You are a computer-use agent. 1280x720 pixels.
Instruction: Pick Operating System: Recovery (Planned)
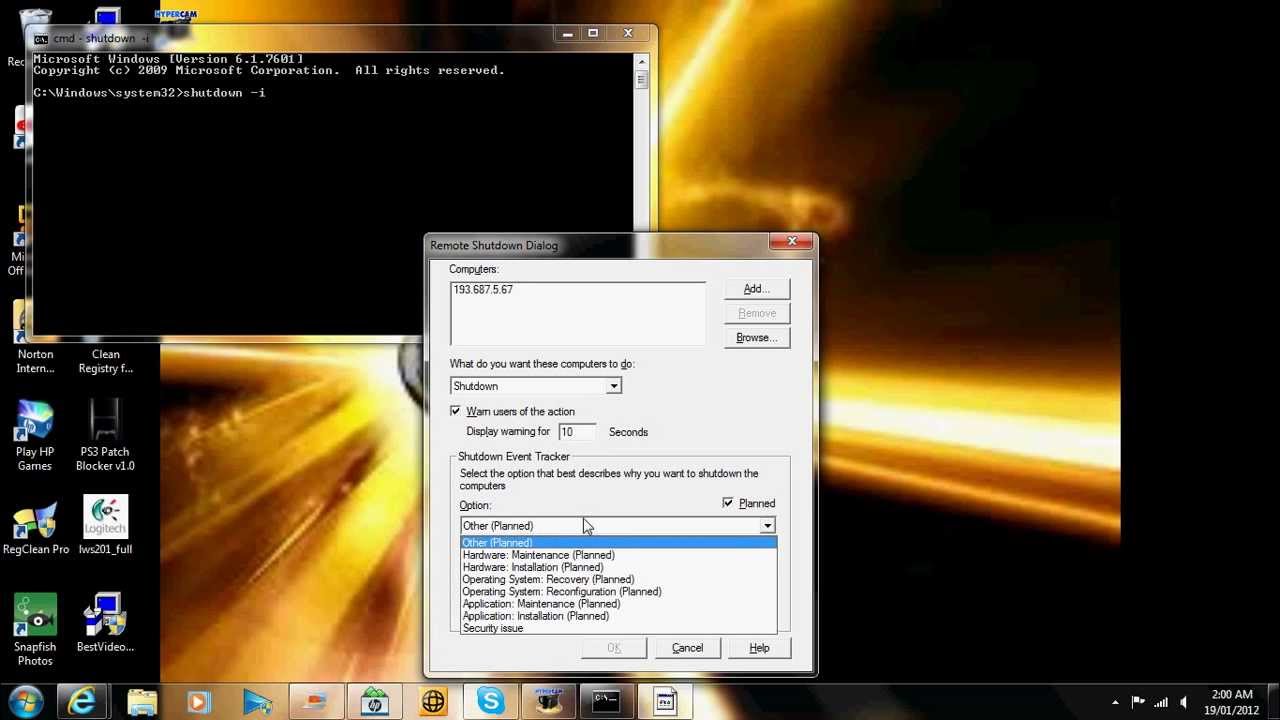[618, 579]
